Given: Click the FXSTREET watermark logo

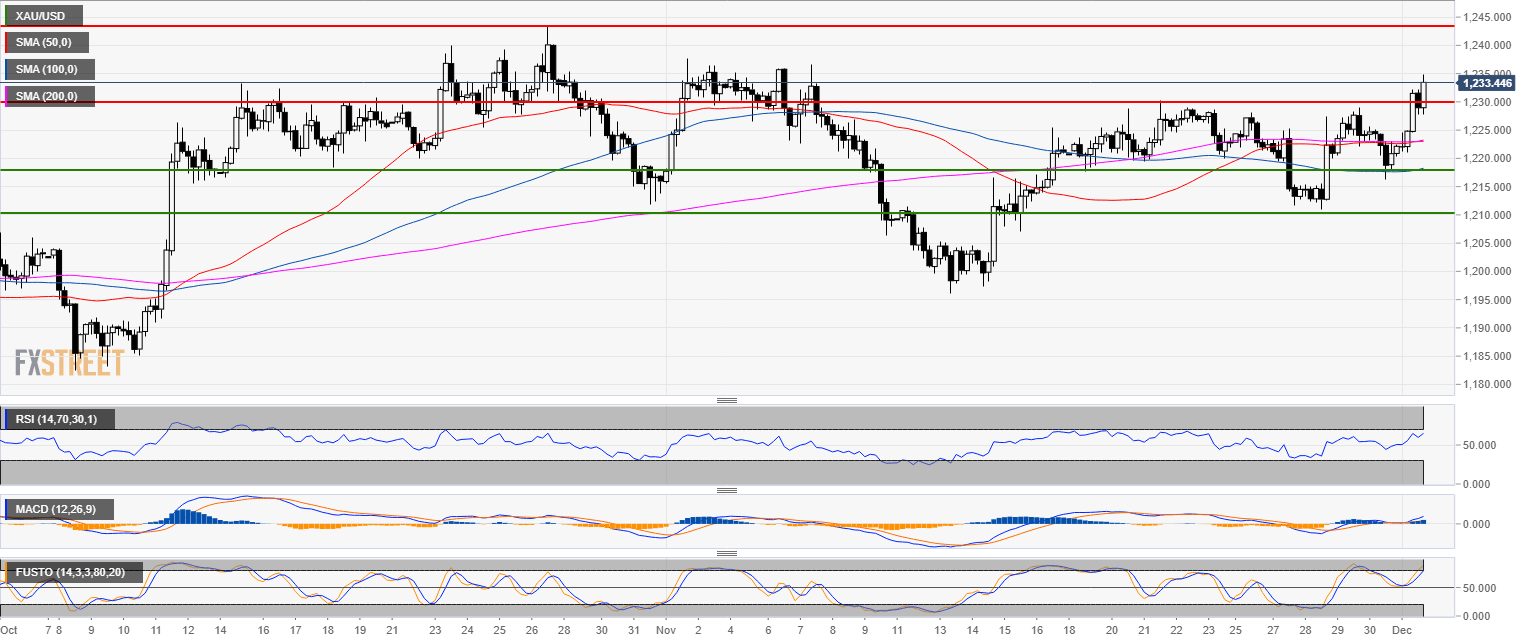Looking at the screenshot, I should click(x=69, y=363).
